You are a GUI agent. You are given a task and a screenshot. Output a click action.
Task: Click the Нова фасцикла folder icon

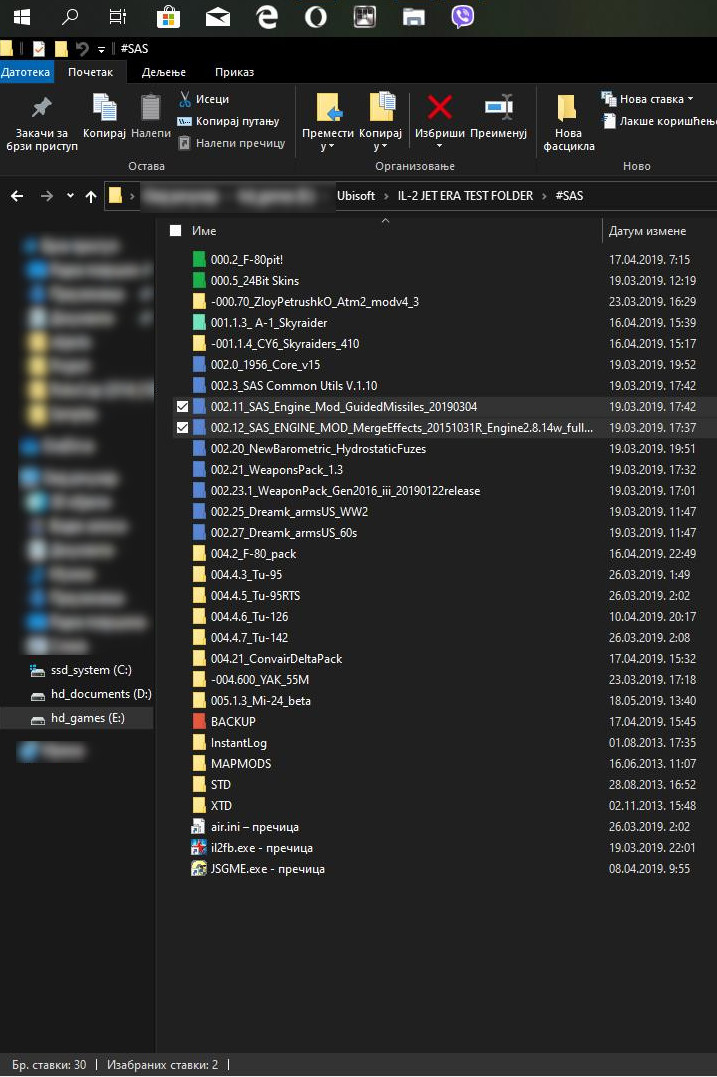[567, 107]
